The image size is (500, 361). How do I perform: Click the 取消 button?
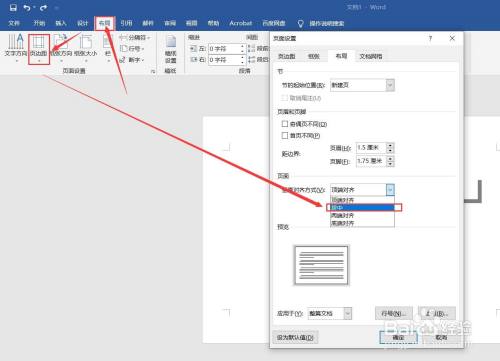pos(441,337)
